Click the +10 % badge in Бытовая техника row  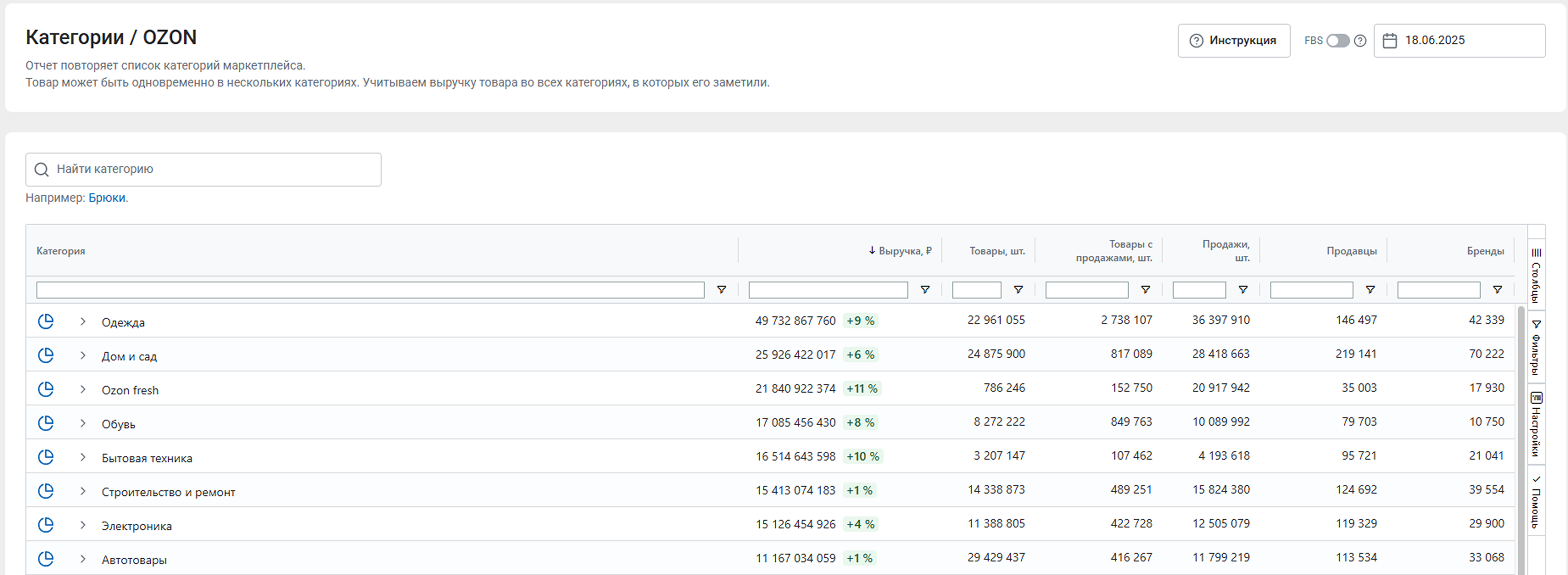pyautogui.click(x=862, y=456)
